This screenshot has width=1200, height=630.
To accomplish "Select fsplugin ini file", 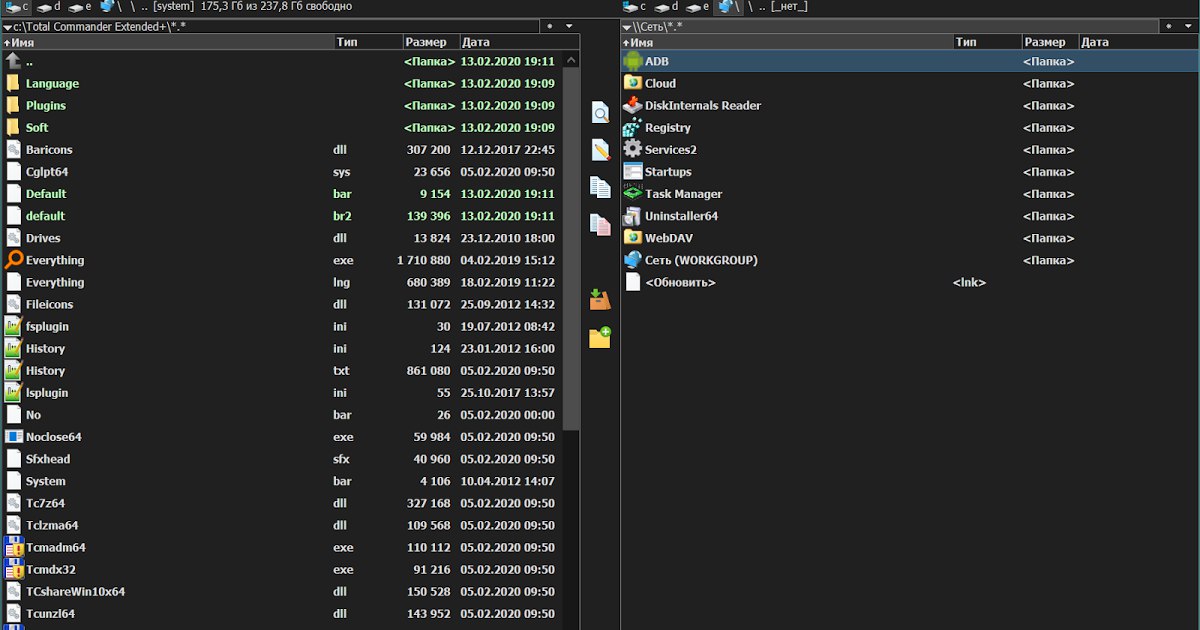I will [282, 326].
